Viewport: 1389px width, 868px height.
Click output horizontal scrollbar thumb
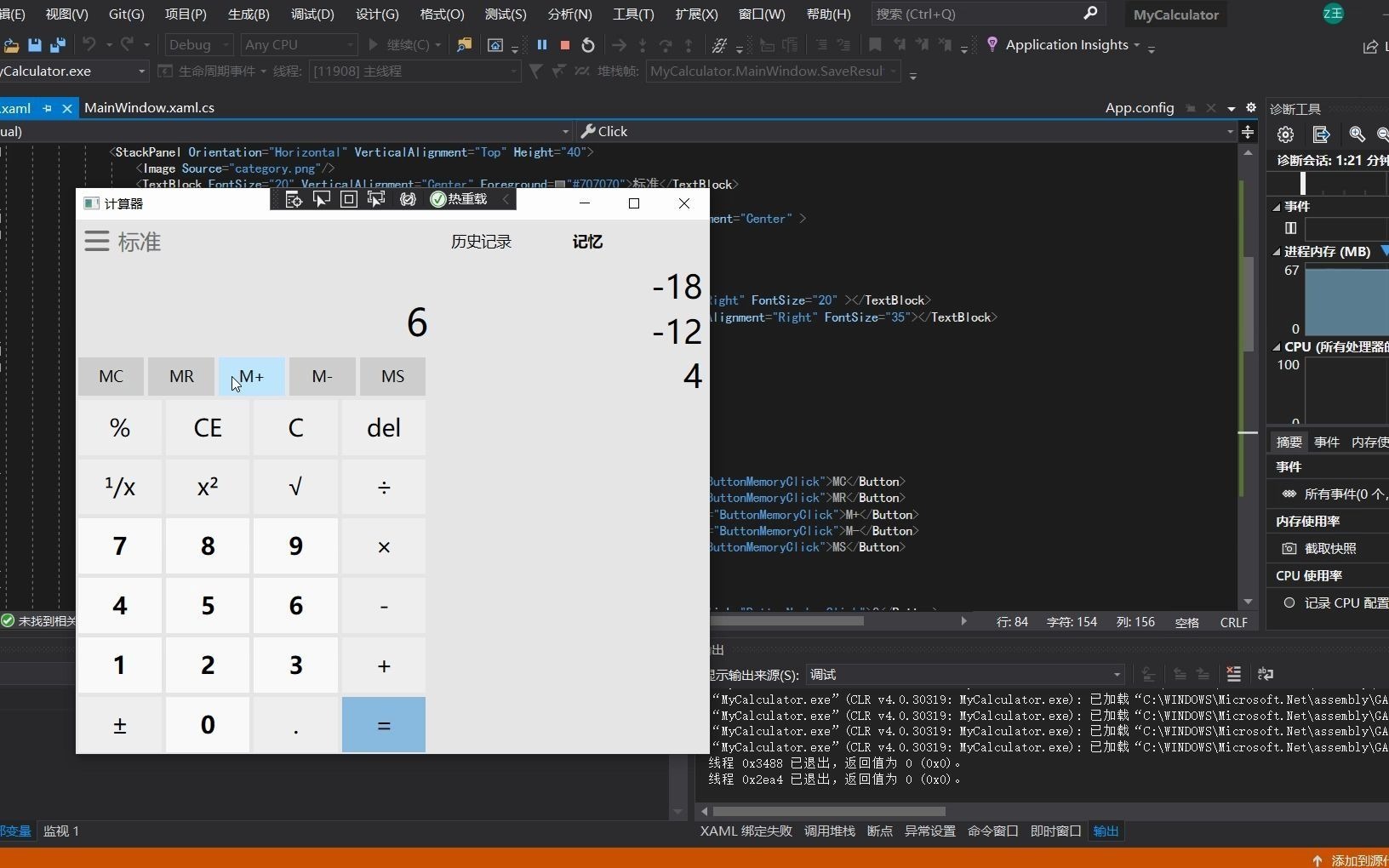tap(829, 811)
